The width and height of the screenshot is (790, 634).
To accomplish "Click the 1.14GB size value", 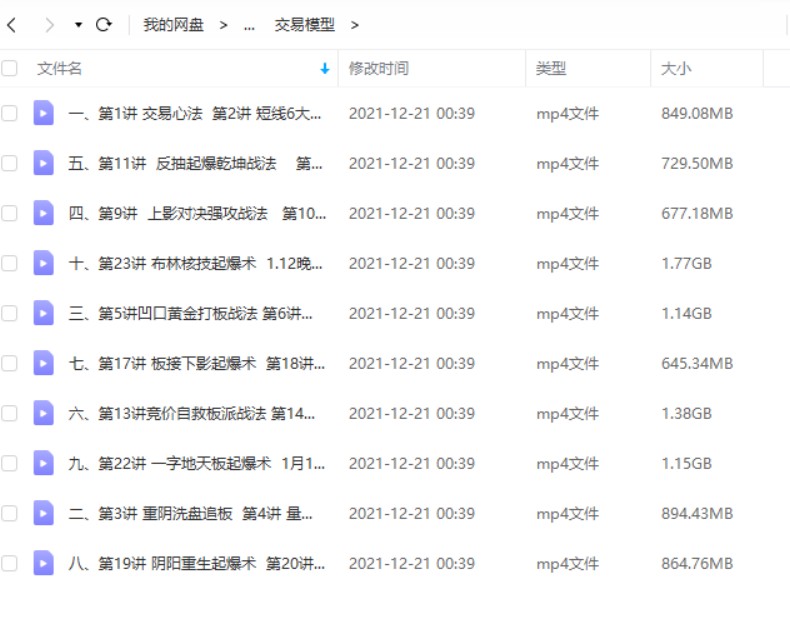I will (x=687, y=313).
